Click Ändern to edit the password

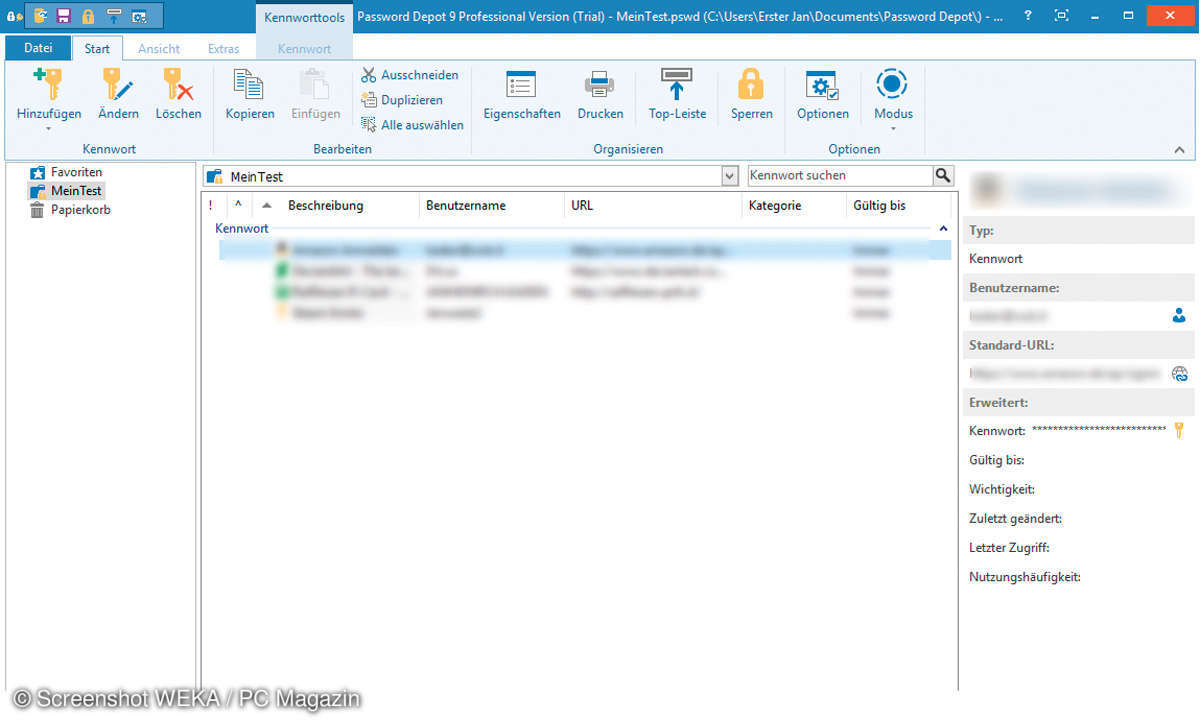point(118,94)
